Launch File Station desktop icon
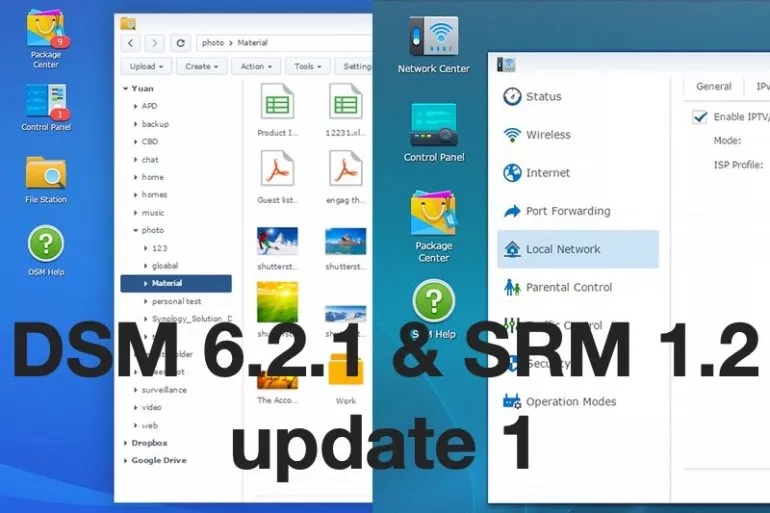The height and width of the screenshot is (513, 770). pos(46,180)
